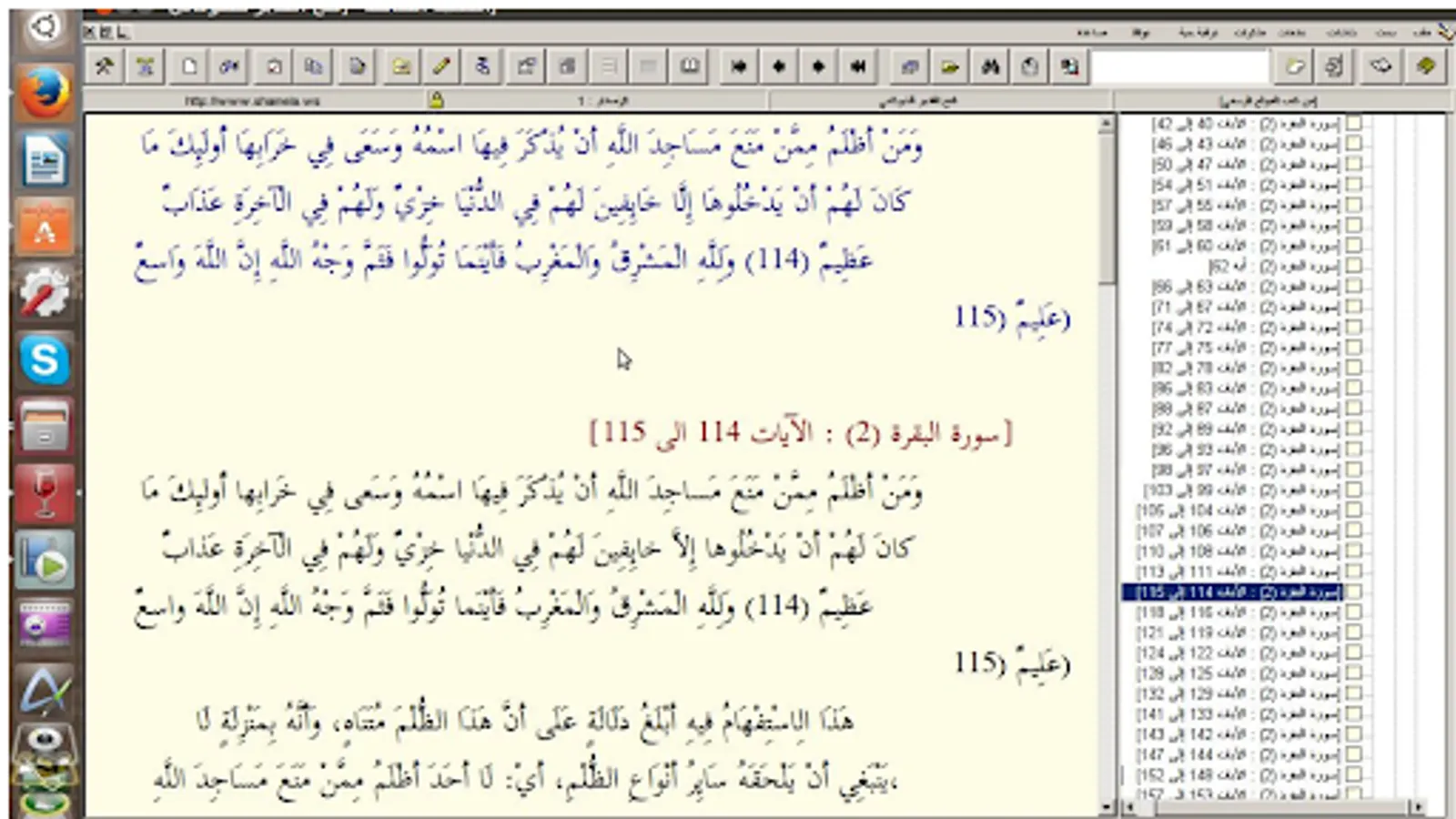Click the green book icon in toolbar
Screen dimensions: 1456x819
1425,66
